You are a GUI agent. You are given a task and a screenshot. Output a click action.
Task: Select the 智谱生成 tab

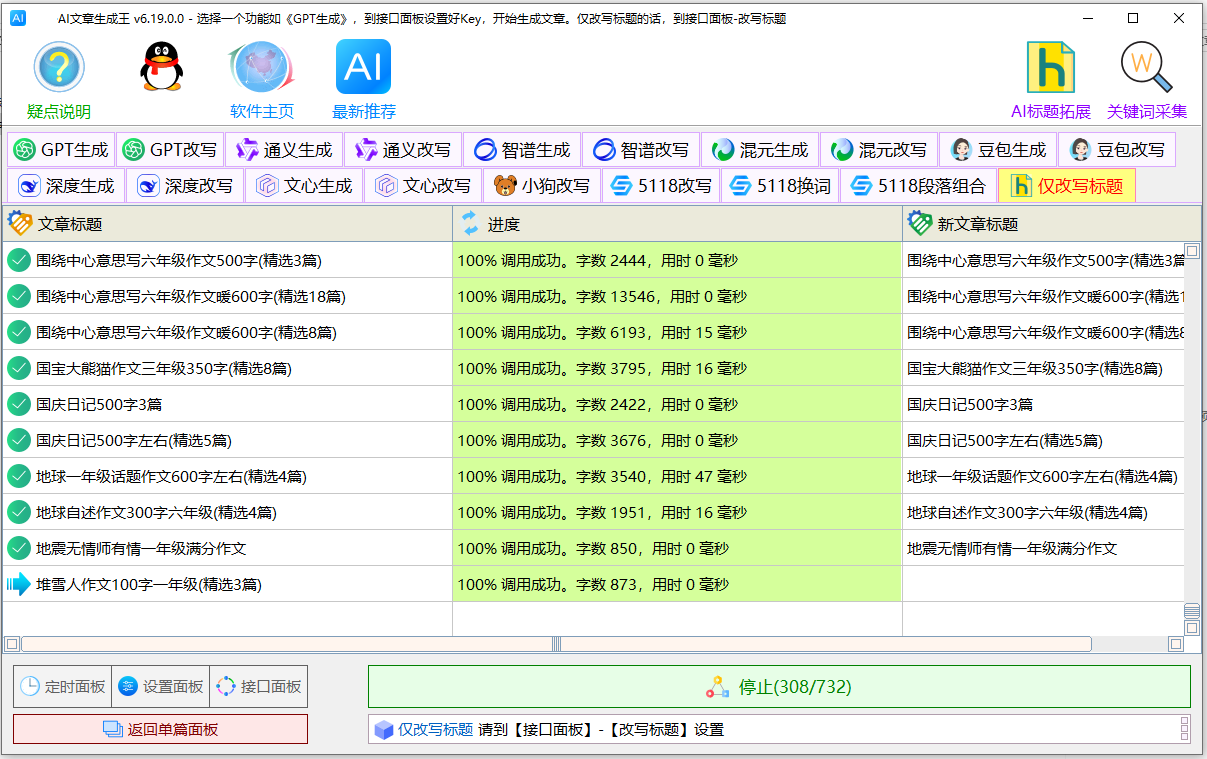coord(522,150)
